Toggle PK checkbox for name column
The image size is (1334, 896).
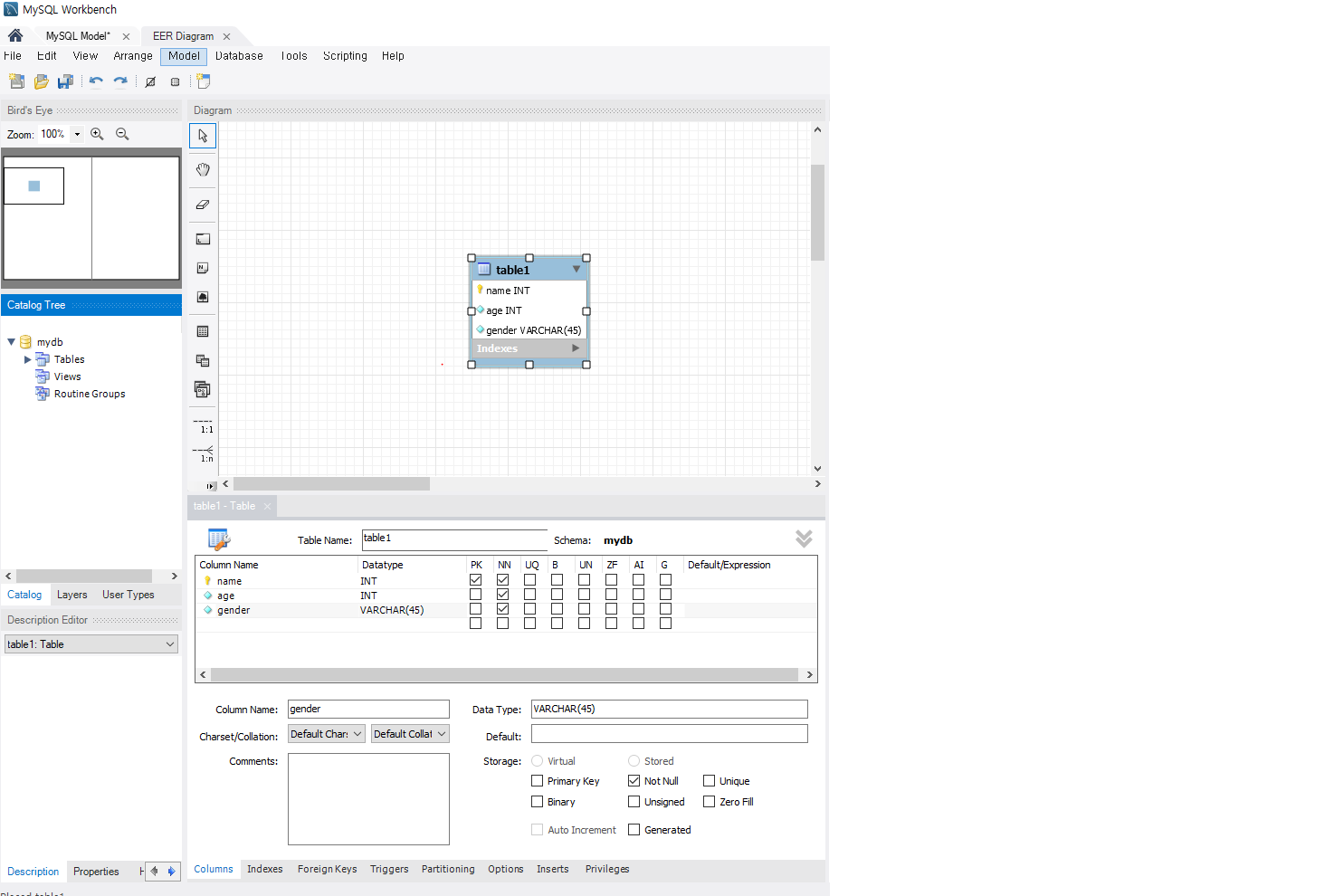tap(475, 580)
